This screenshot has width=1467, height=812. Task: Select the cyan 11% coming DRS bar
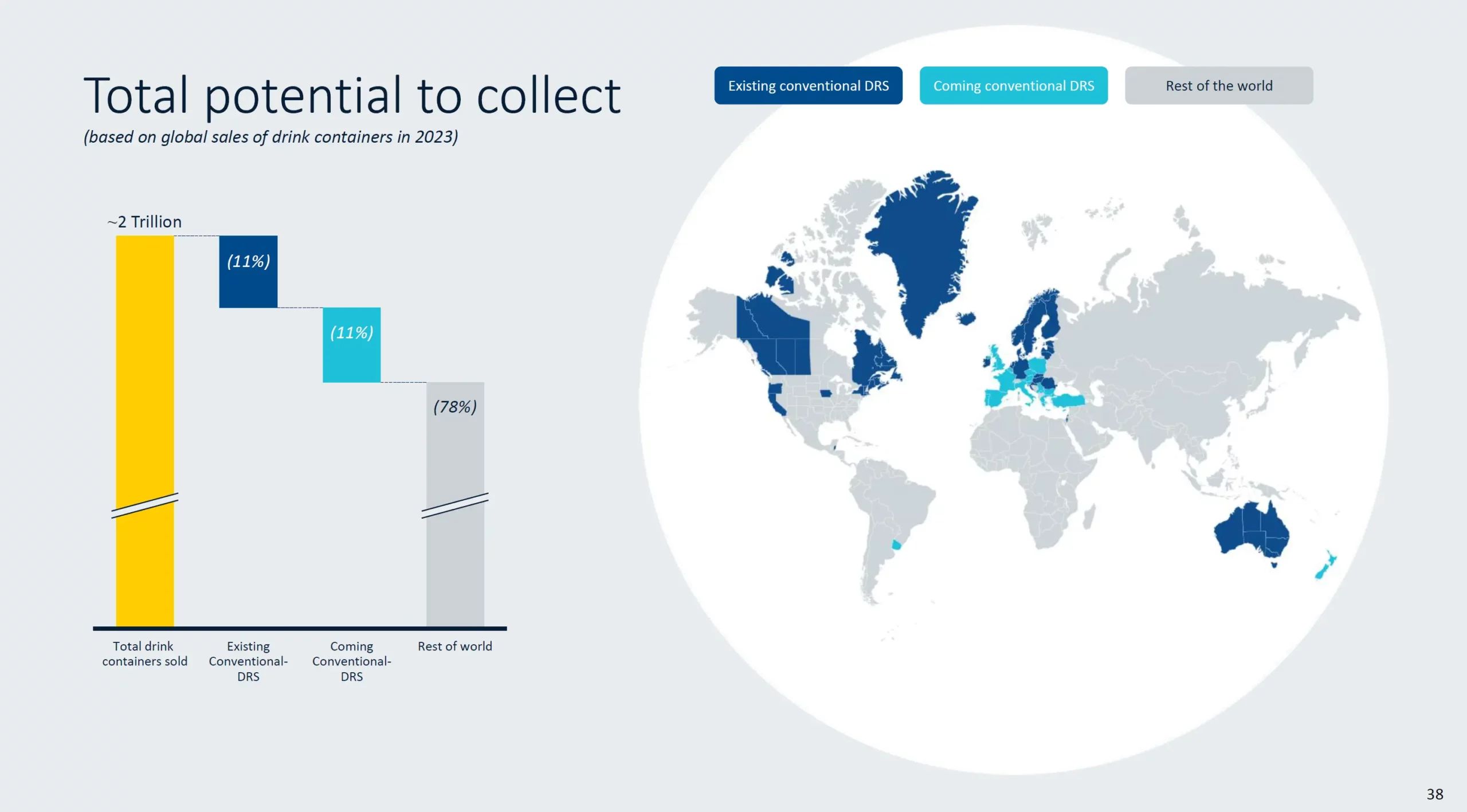(351, 345)
